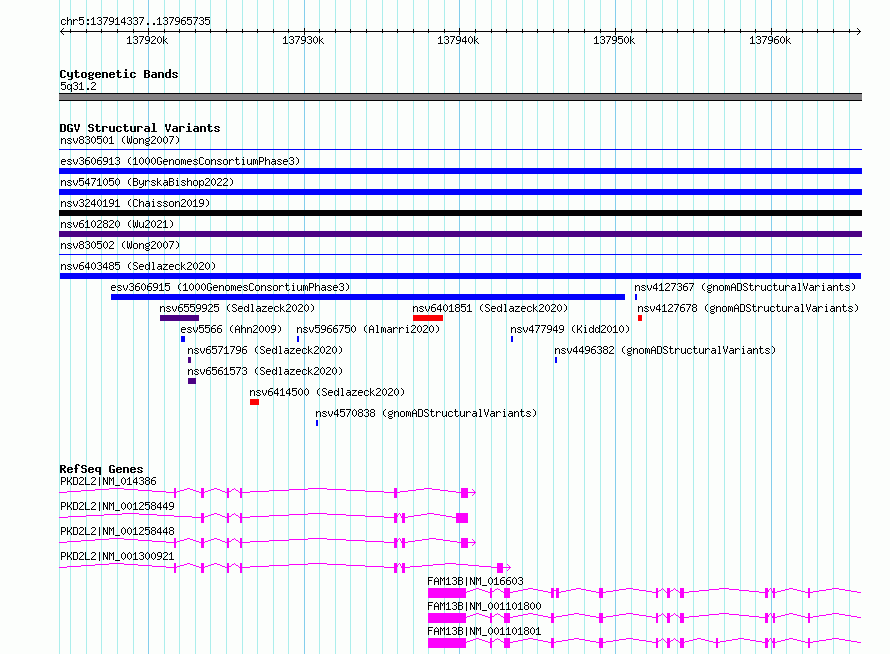Open esv5566 (Ahn2009) label
This screenshot has width=890, height=654.
(231, 329)
